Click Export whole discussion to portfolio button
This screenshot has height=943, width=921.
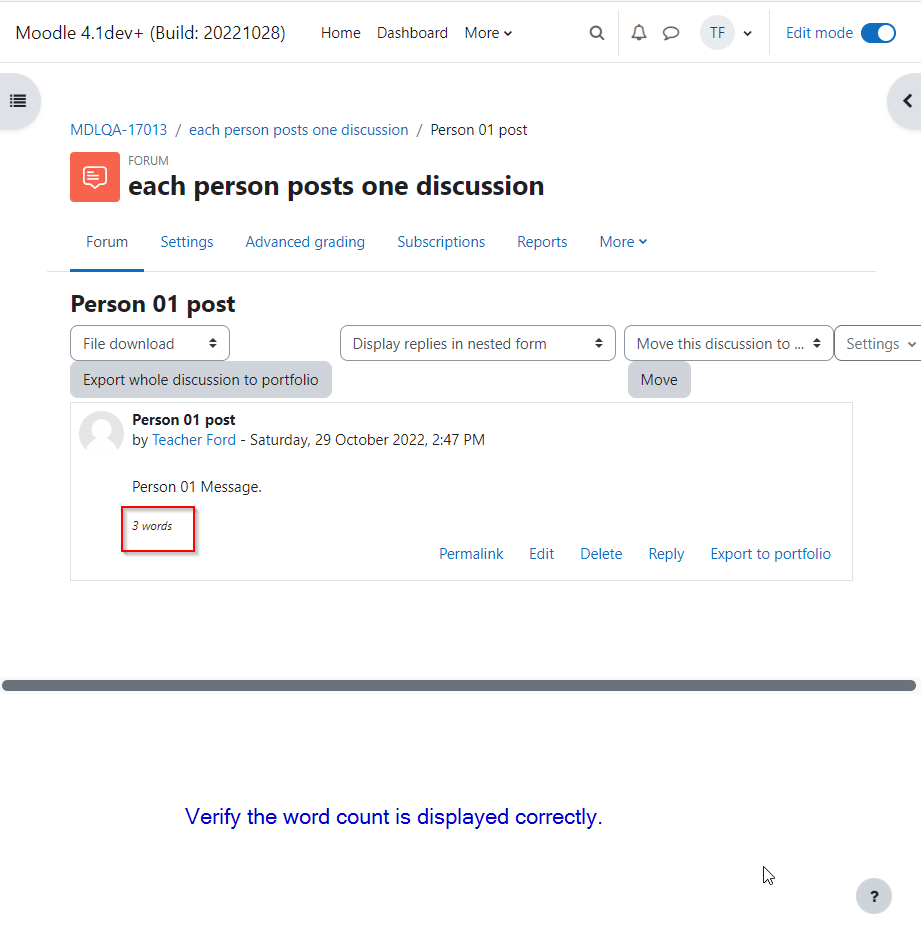(201, 379)
